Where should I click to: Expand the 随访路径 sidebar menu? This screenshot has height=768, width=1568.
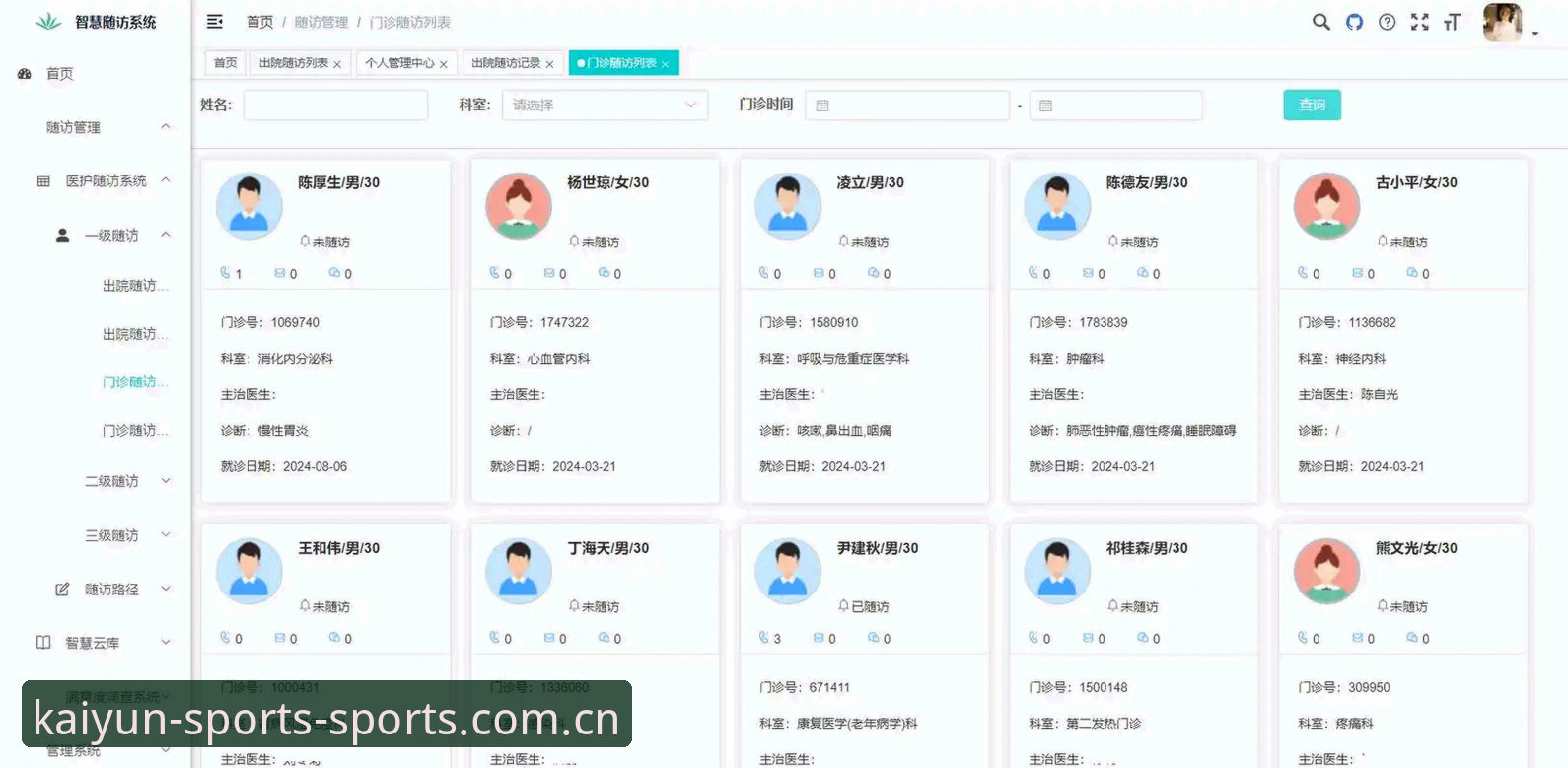pyautogui.click(x=166, y=589)
